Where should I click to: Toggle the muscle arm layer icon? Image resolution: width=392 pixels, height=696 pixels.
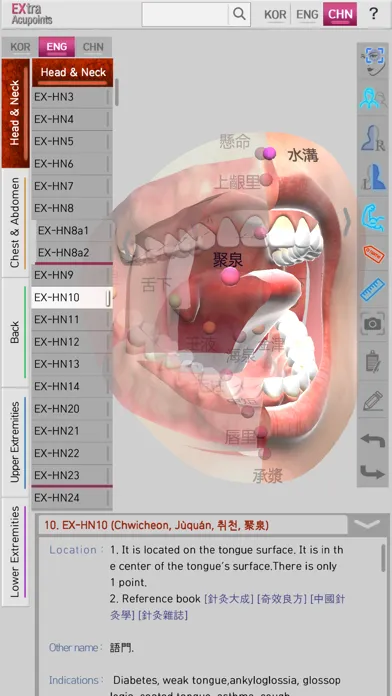(372, 217)
